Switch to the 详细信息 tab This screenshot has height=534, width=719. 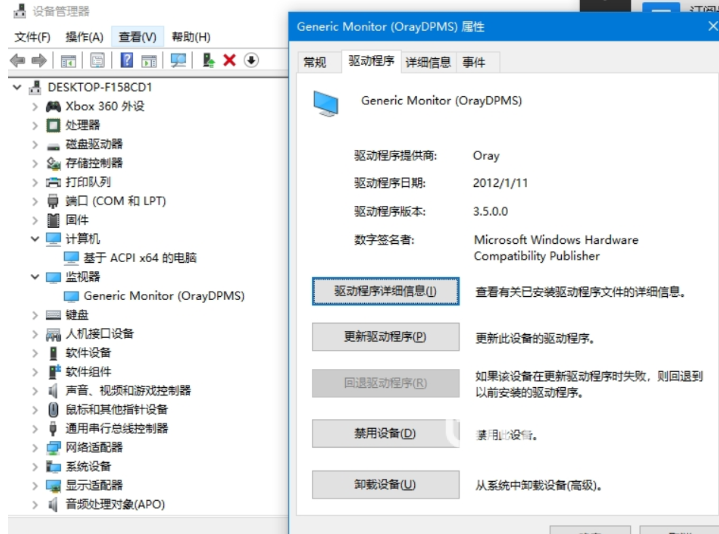[x=427, y=62]
